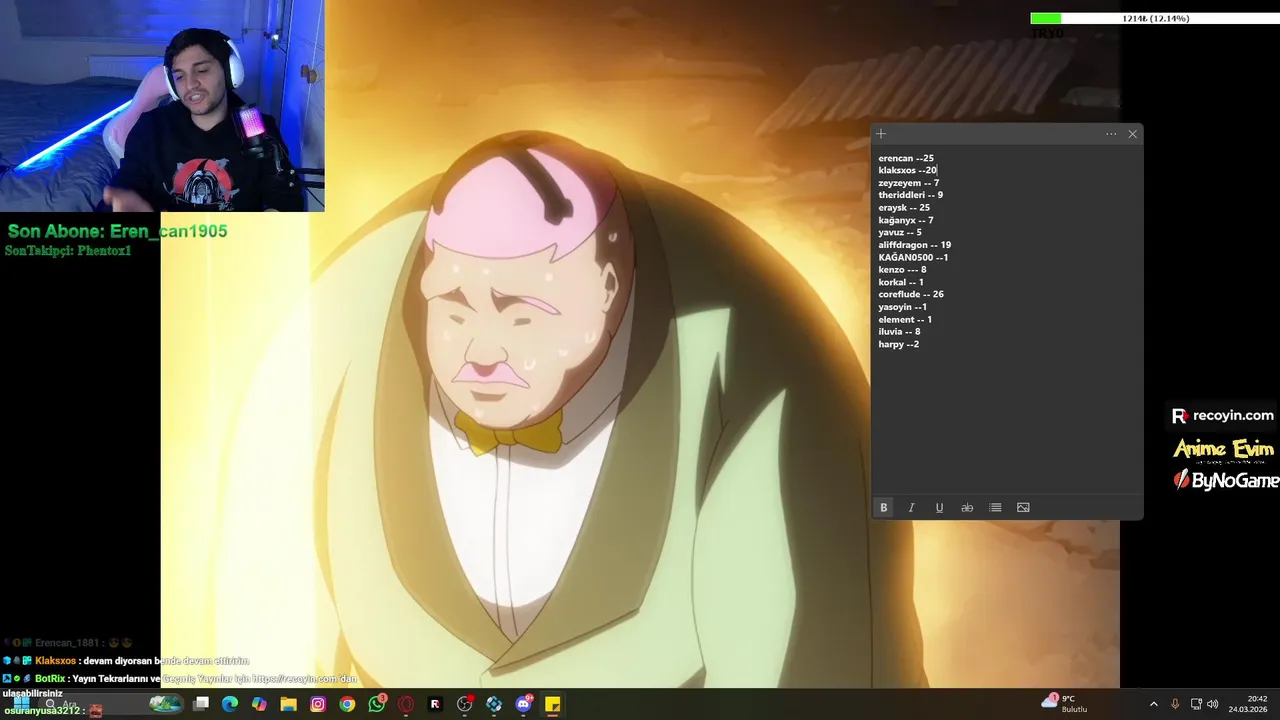This screenshot has width=1280, height=720.
Task: Click the empty note area below the list
Action: coord(1006,420)
